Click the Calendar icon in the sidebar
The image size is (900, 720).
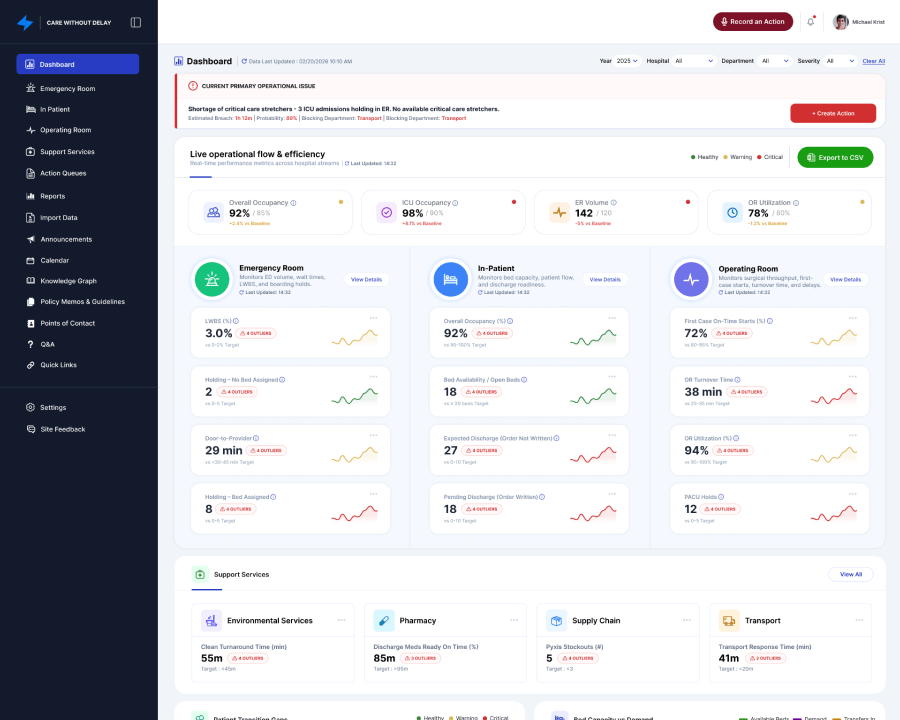[x=30, y=260]
